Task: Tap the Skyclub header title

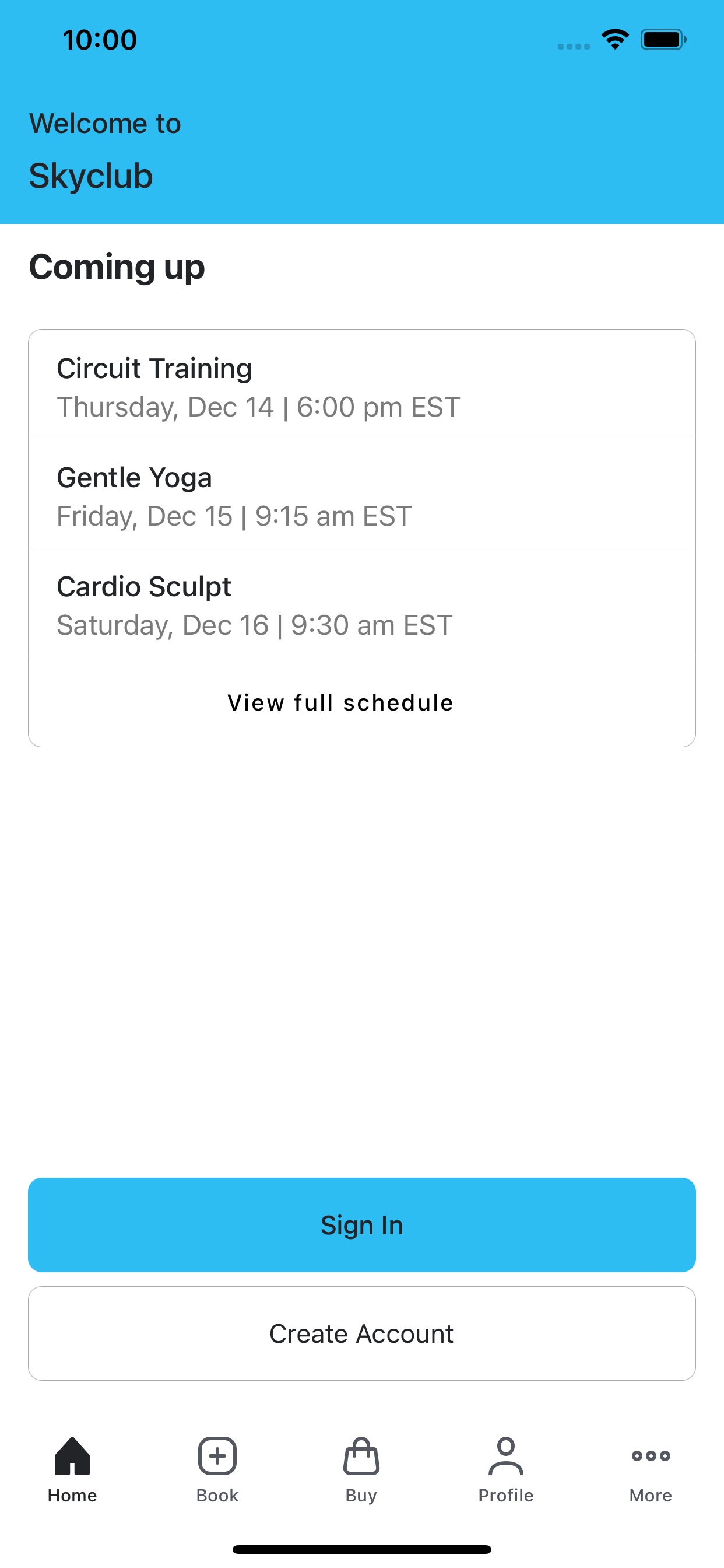Action: [x=91, y=176]
